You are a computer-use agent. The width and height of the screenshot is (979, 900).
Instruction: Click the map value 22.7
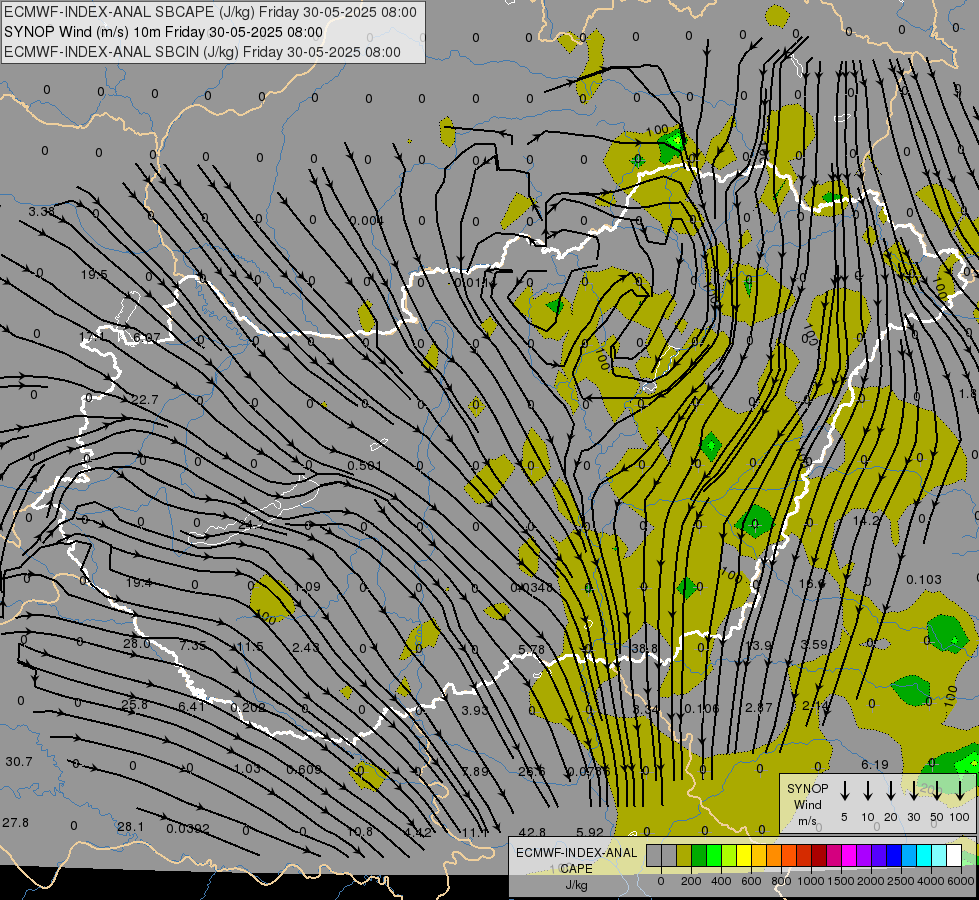145,400
